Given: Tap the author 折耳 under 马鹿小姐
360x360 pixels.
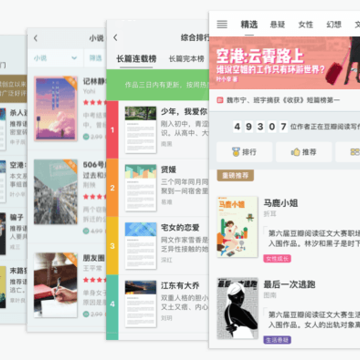Looking at the screenshot, I should click(270, 214).
